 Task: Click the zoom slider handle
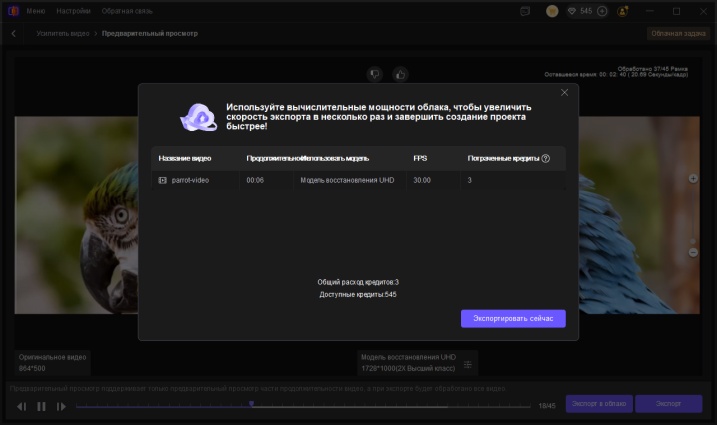click(693, 241)
